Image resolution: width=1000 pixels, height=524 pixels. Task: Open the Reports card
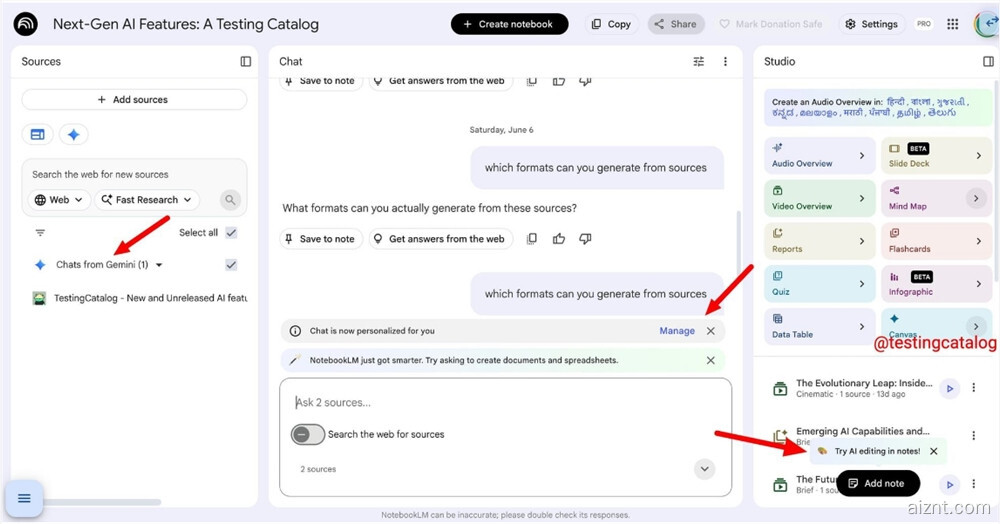tap(820, 241)
